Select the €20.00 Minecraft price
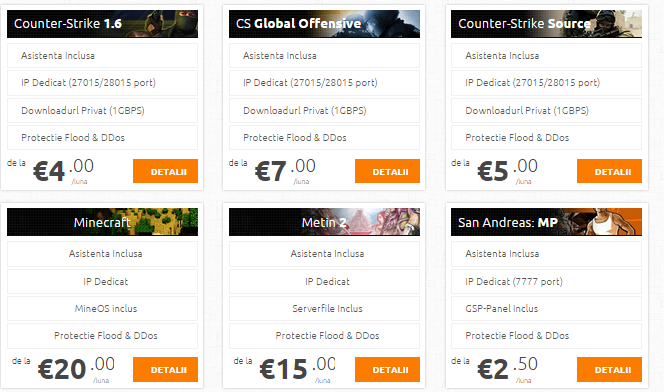 (x=76, y=369)
